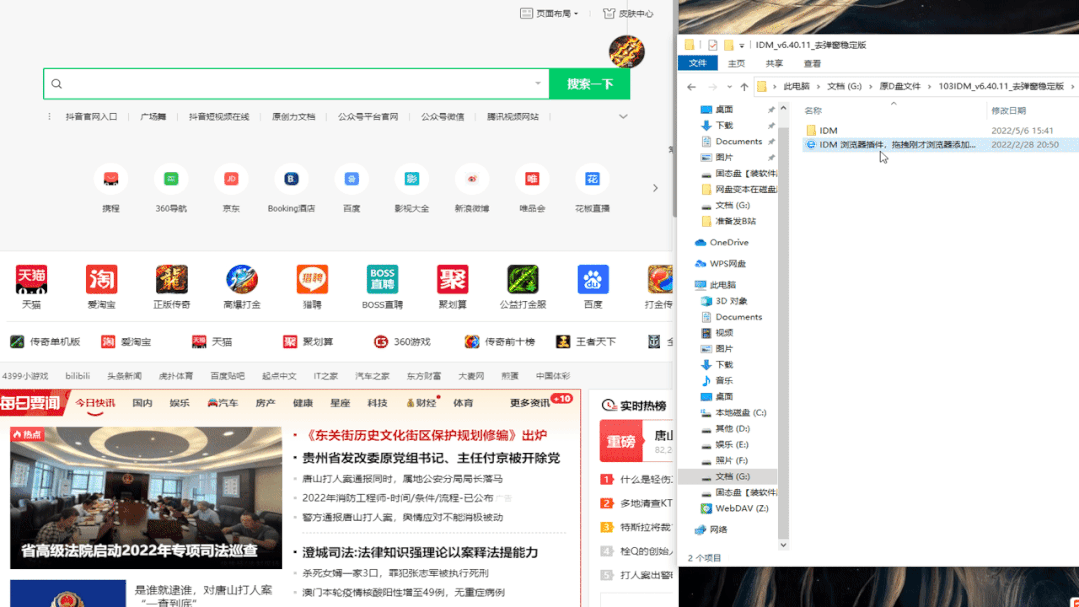Switch to 国内 news tab
This screenshot has height=607, width=1079.
tap(142, 403)
